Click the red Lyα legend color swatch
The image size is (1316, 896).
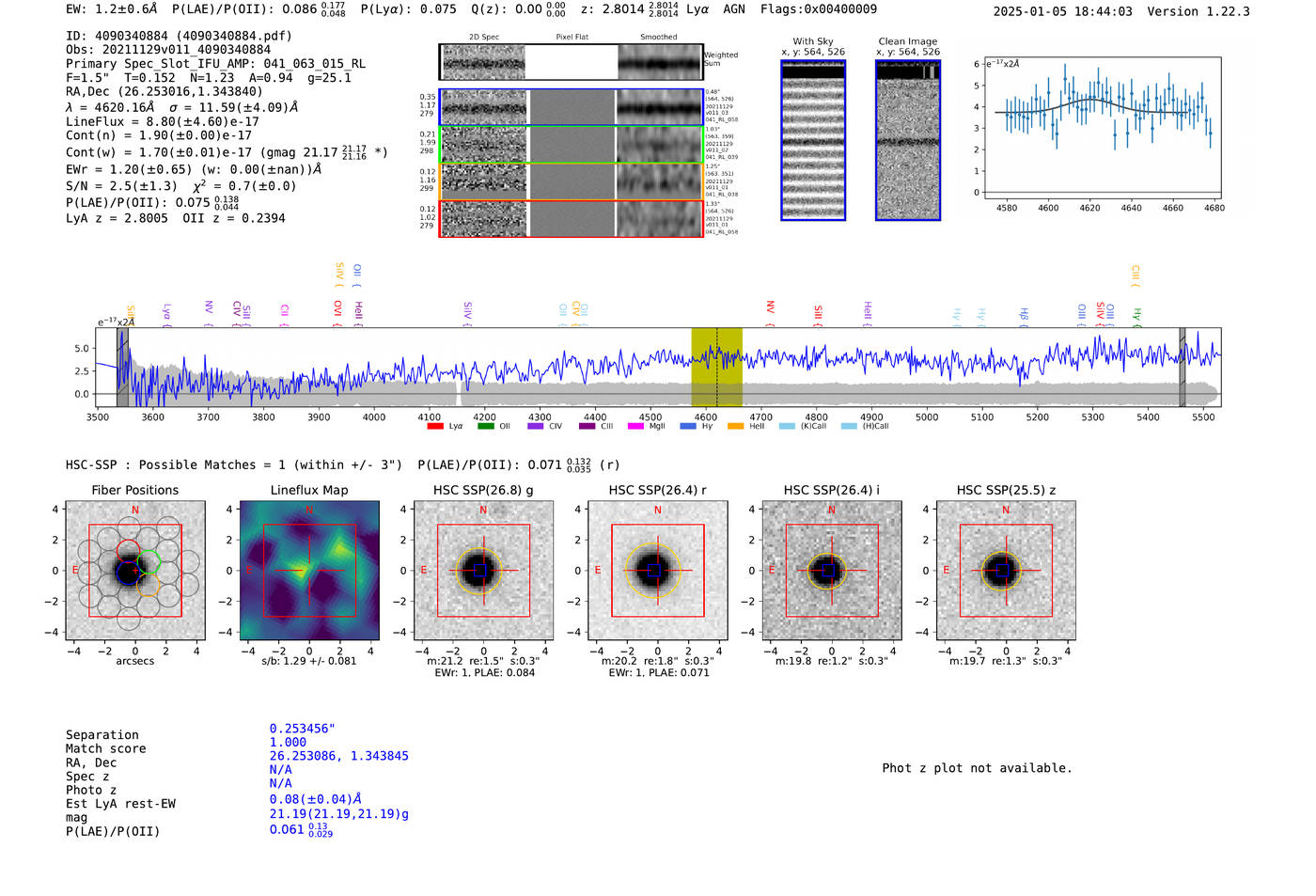[435, 426]
